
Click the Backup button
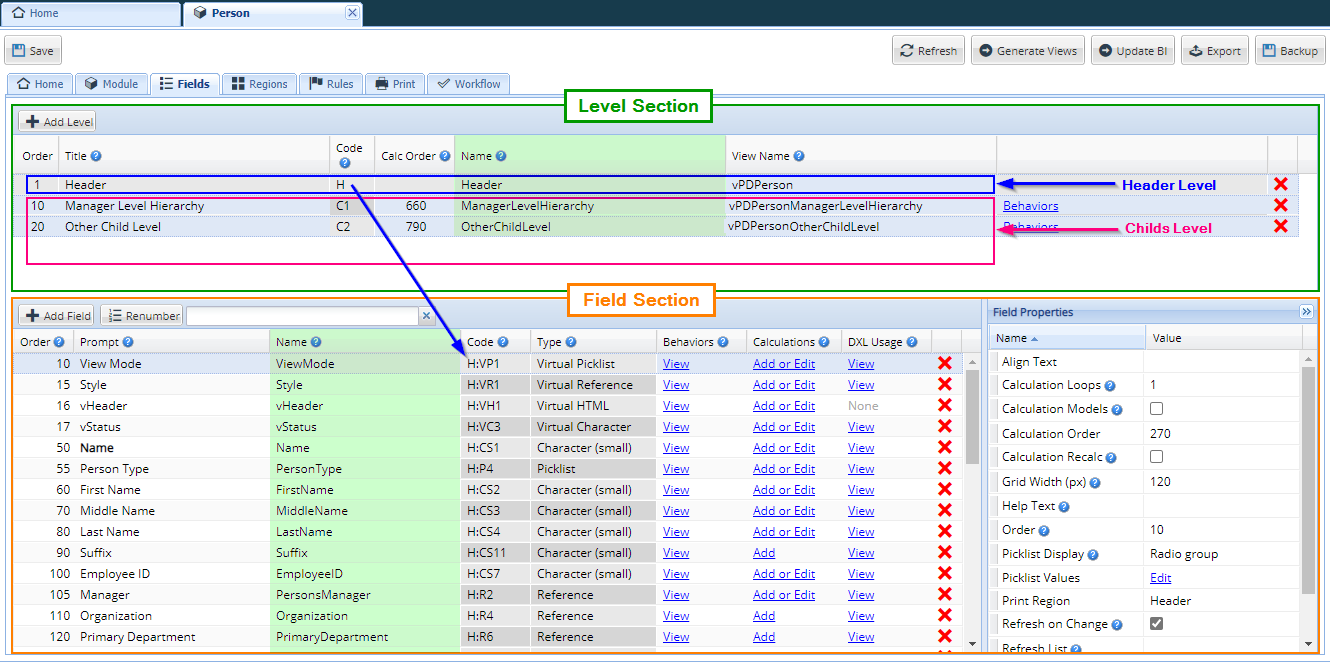coord(1290,51)
